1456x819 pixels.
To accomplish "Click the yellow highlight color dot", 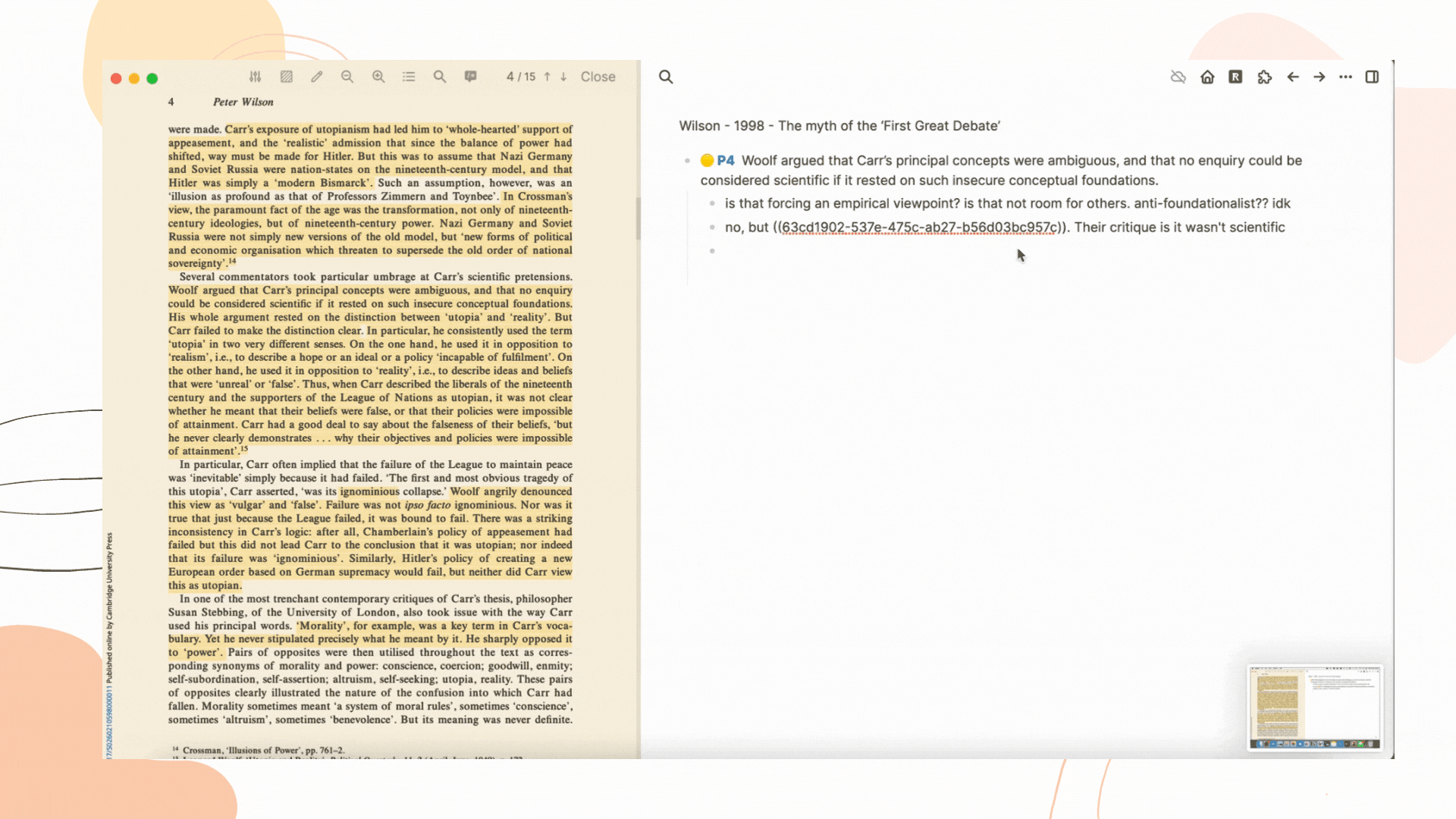I will [707, 160].
